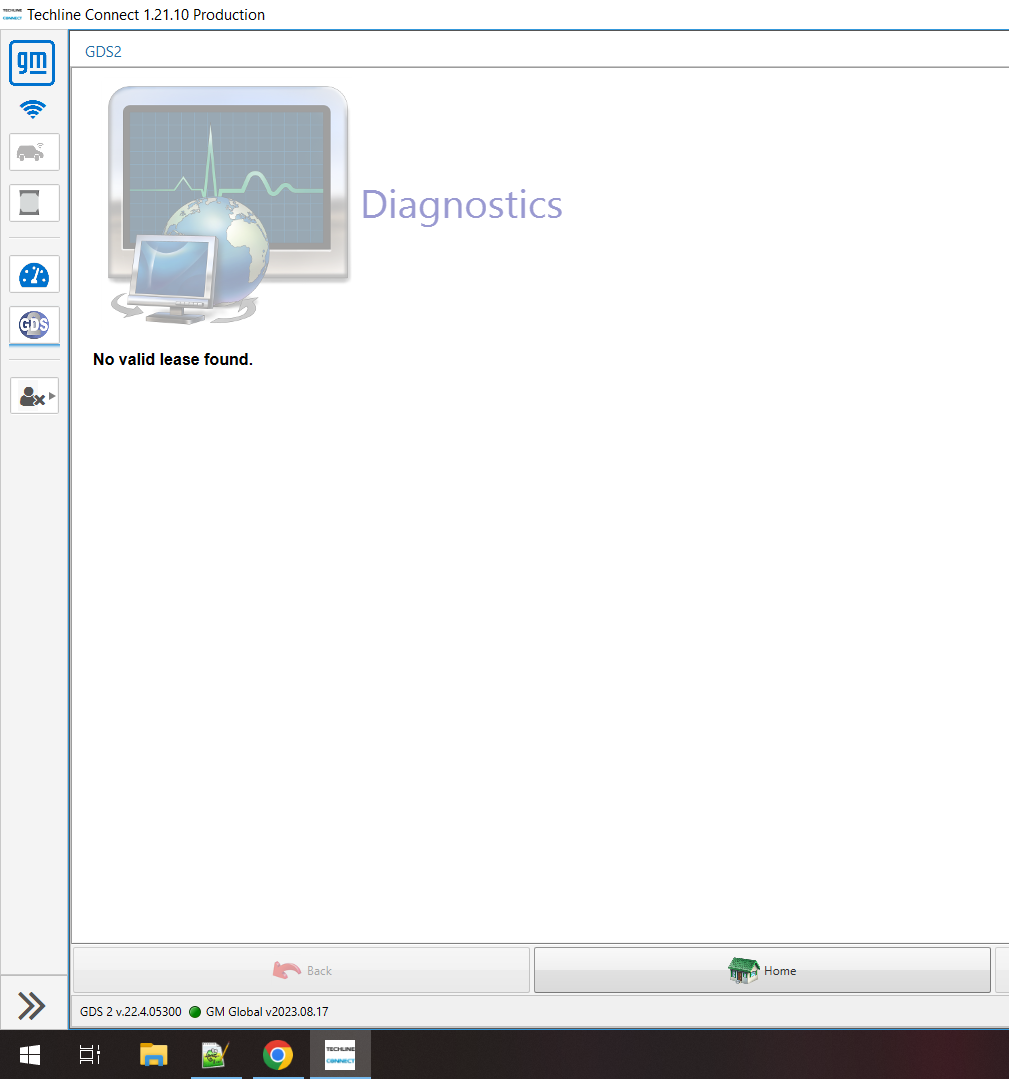Viewport: 1009px width, 1079px height.
Task: Click the Back button
Action: coord(301,970)
